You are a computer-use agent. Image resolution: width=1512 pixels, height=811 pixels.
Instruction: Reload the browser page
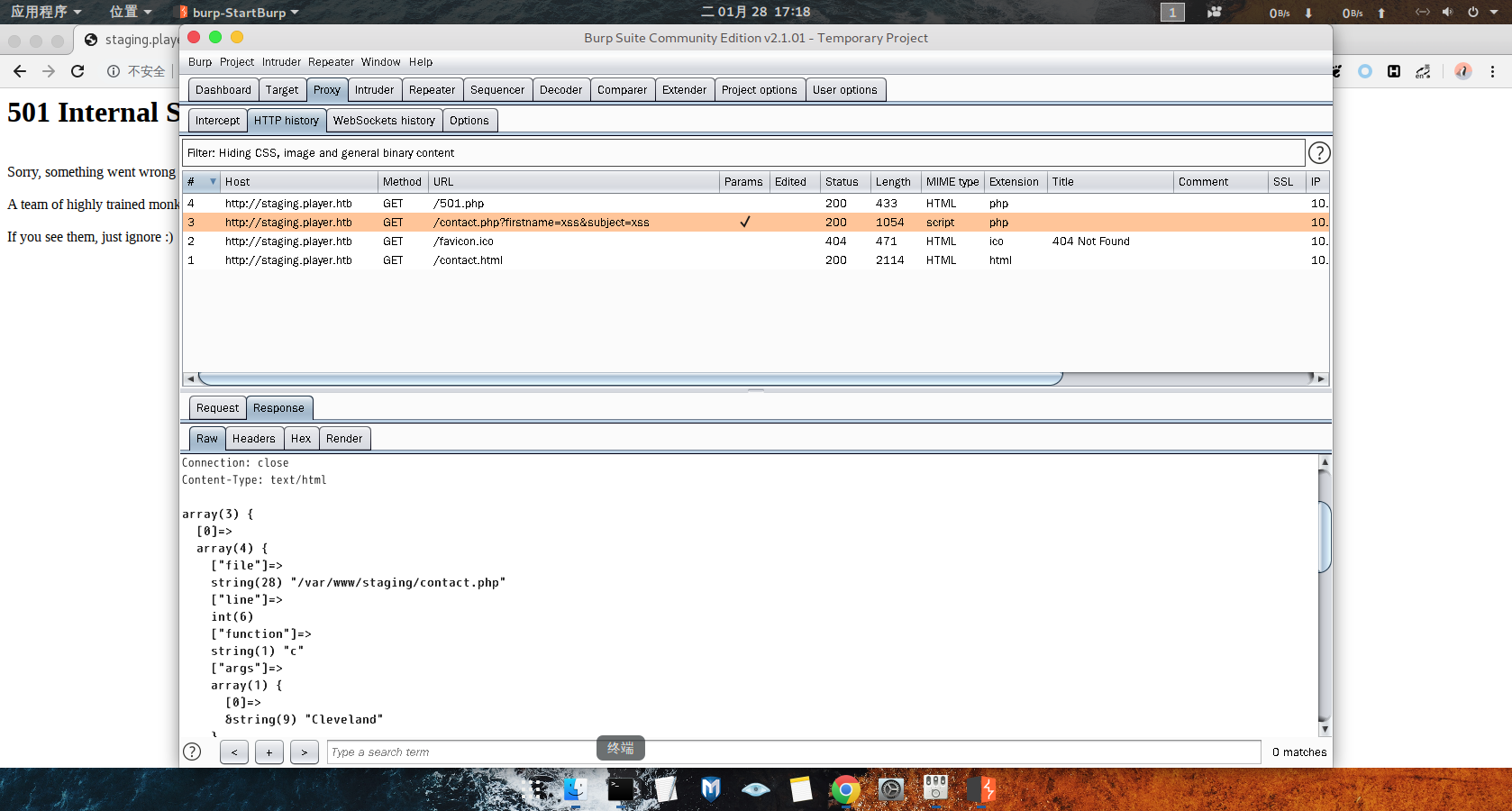[x=77, y=71]
